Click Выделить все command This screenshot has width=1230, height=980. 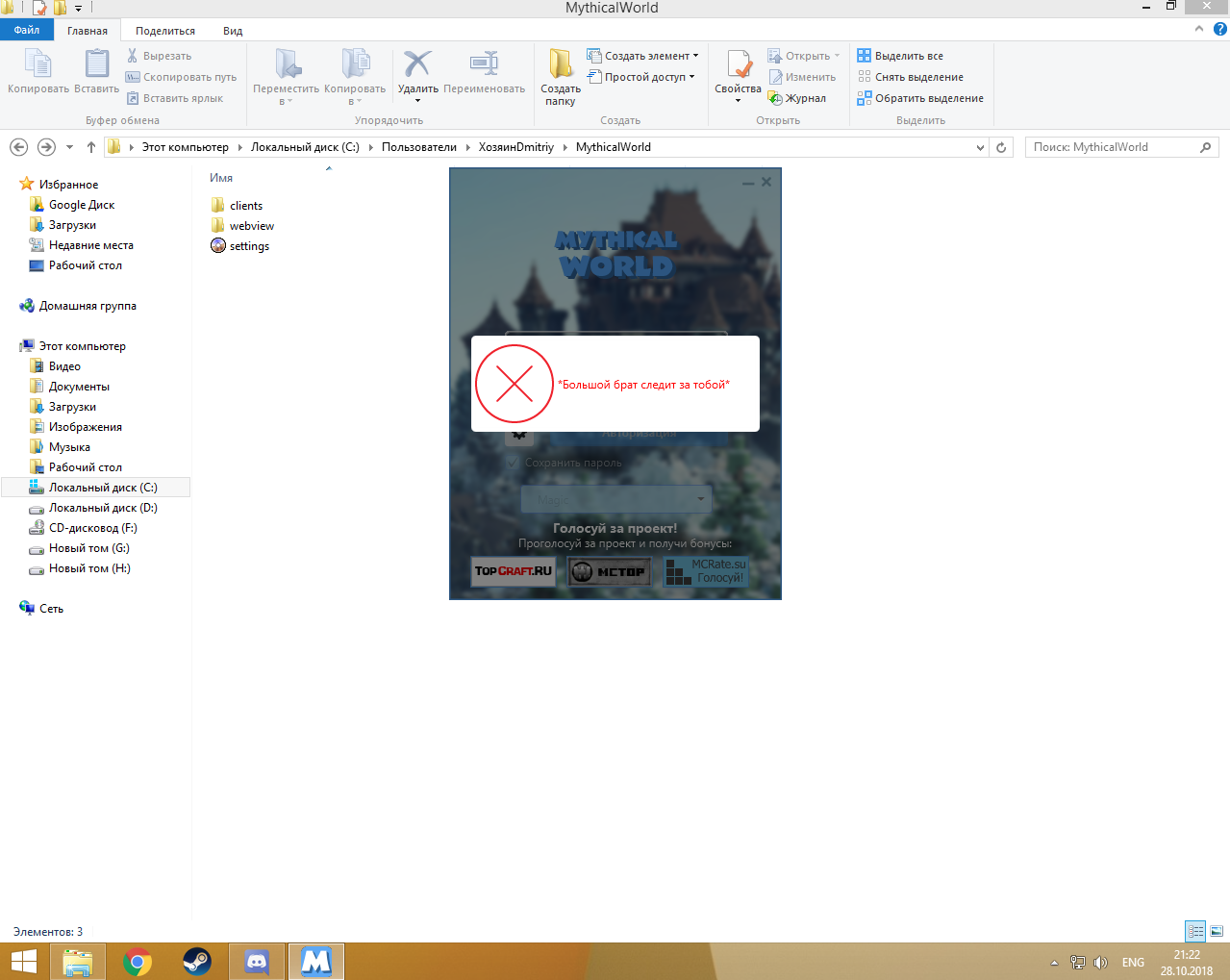pyautogui.click(x=900, y=56)
